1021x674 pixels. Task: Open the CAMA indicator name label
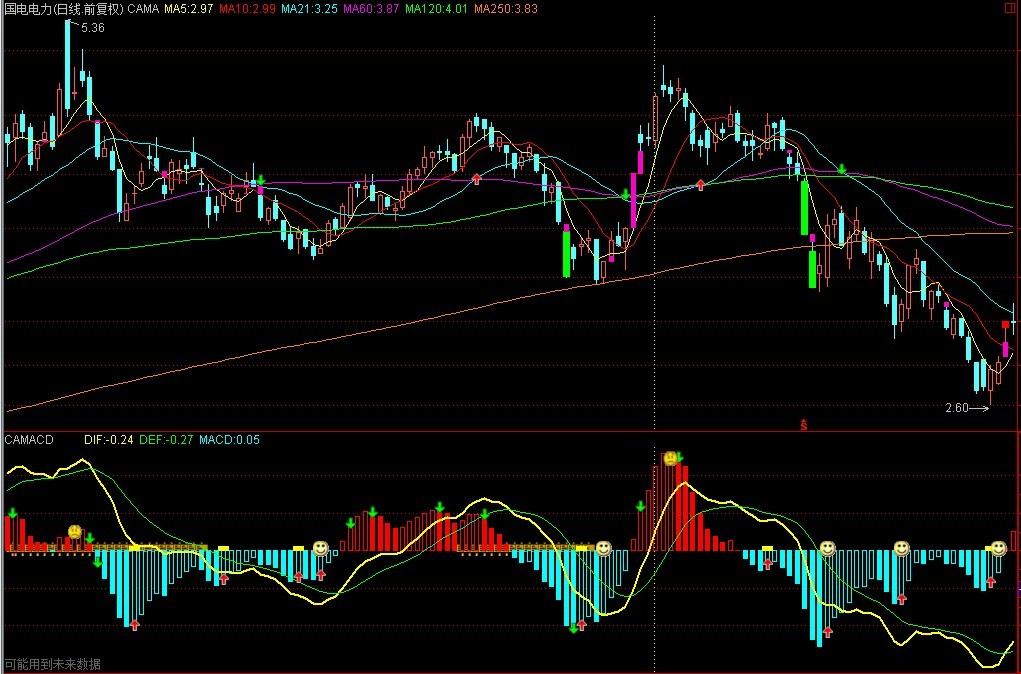pos(144,9)
